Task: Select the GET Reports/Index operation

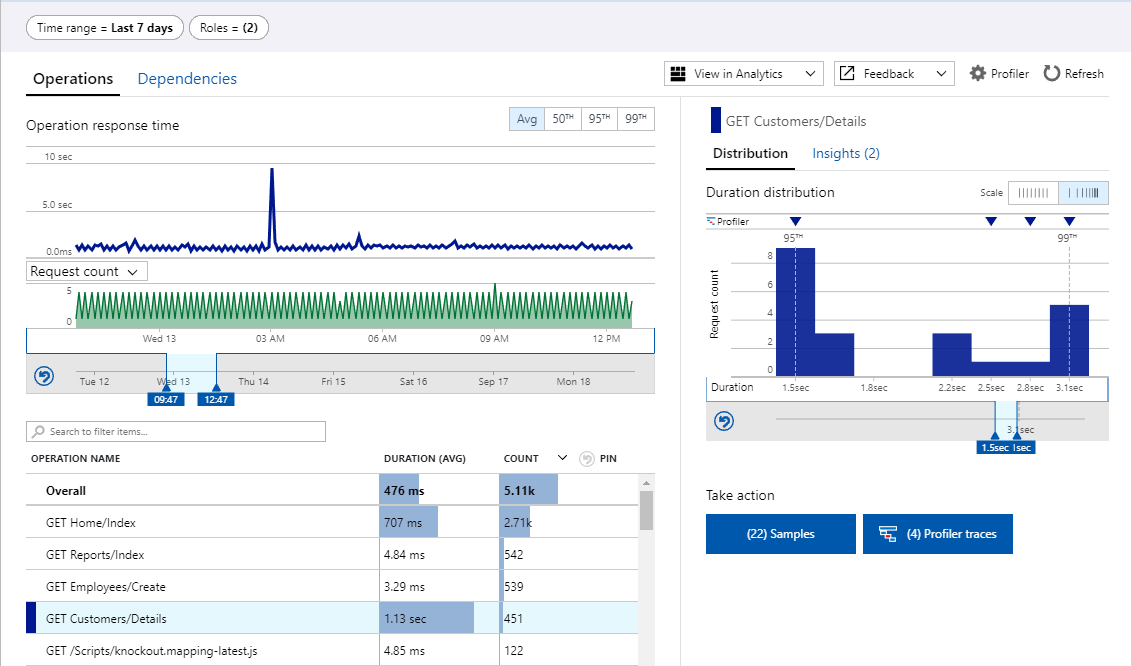Action: pos(332,555)
